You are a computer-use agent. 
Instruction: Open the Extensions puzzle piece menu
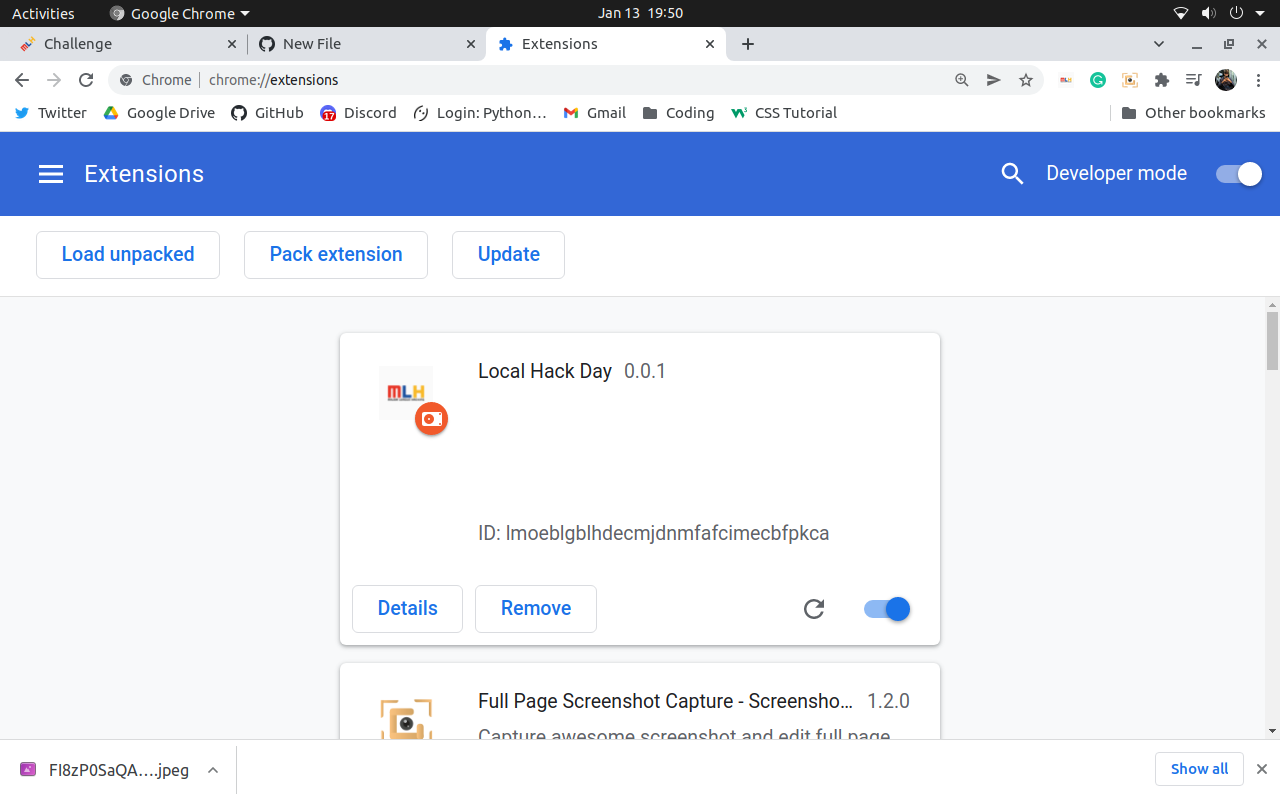tap(1161, 80)
